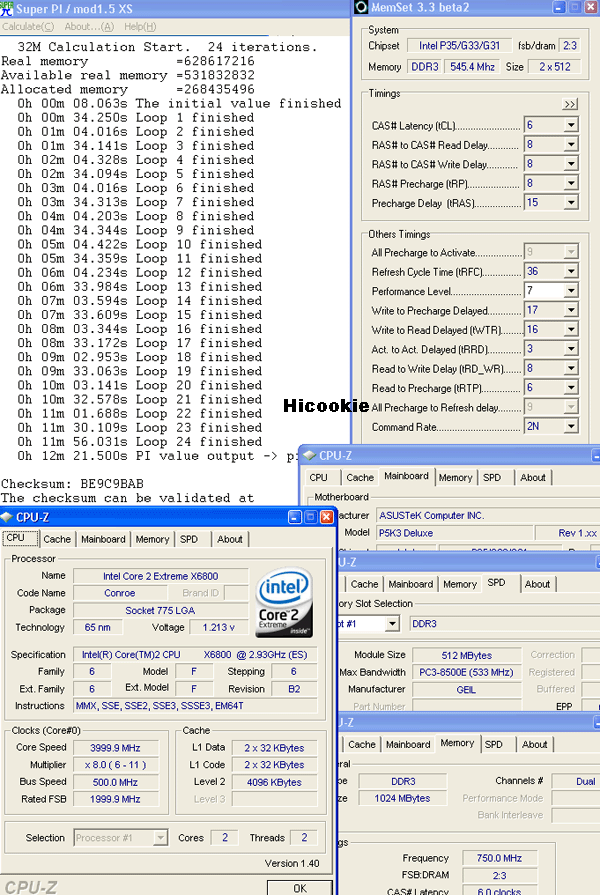Click OK button in CPU-Z
Image resolution: width=600 pixels, height=895 pixels.
(300, 888)
